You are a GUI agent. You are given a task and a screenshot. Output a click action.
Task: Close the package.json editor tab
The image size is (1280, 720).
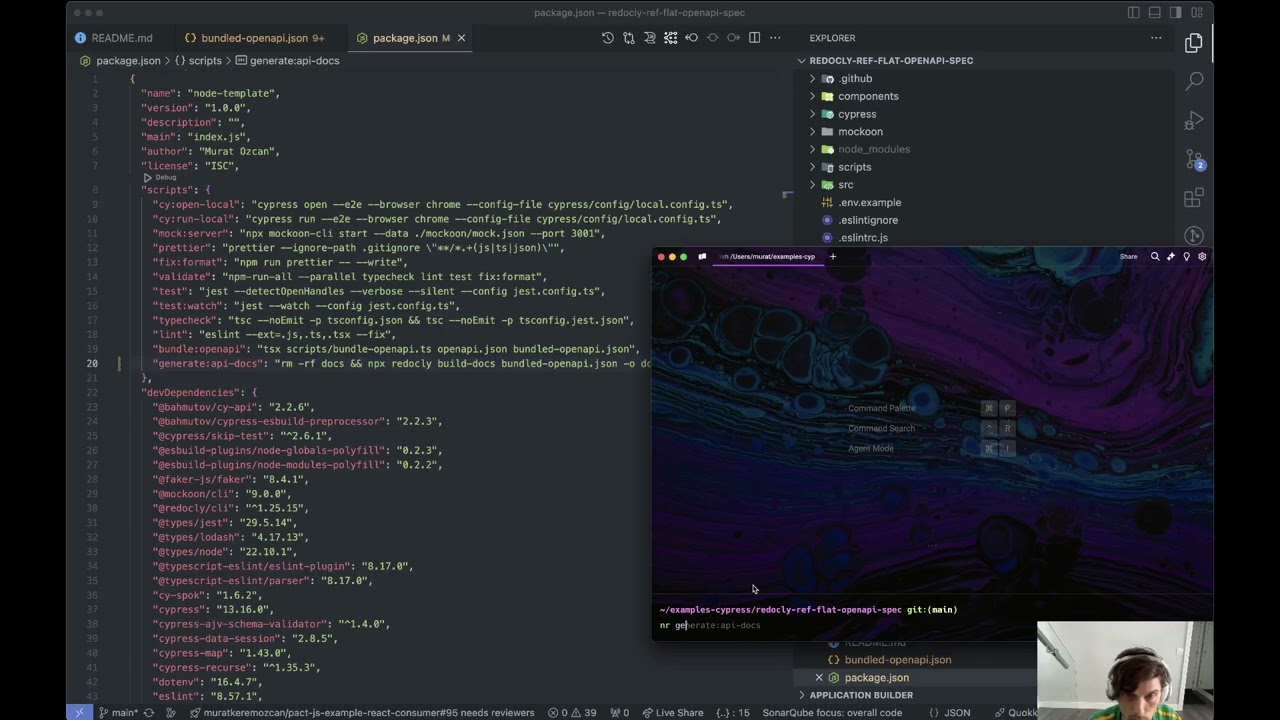point(461,38)
